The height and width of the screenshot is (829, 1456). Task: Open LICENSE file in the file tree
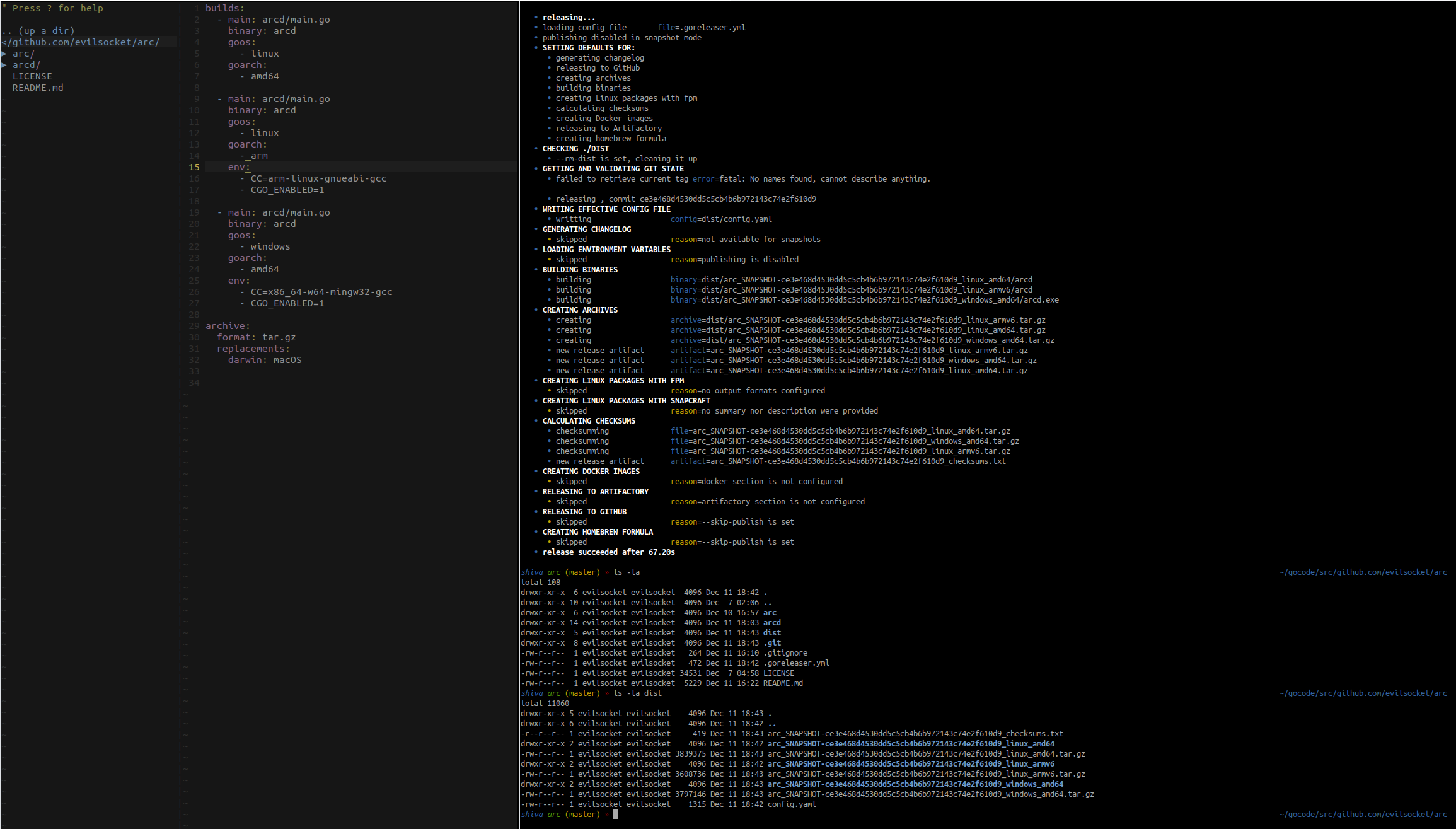click(32, 76)
